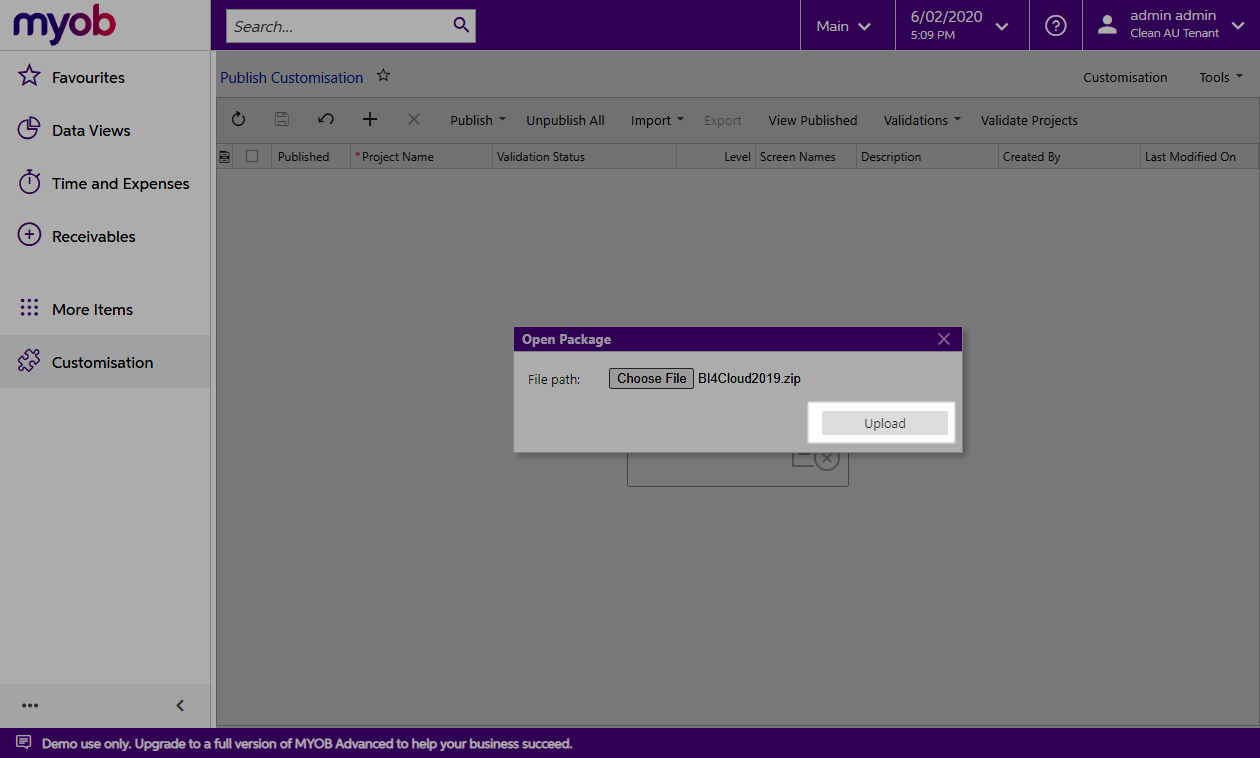Open Time and Expenses workspace
The image size is (1260, 758).
click(105, 183)
